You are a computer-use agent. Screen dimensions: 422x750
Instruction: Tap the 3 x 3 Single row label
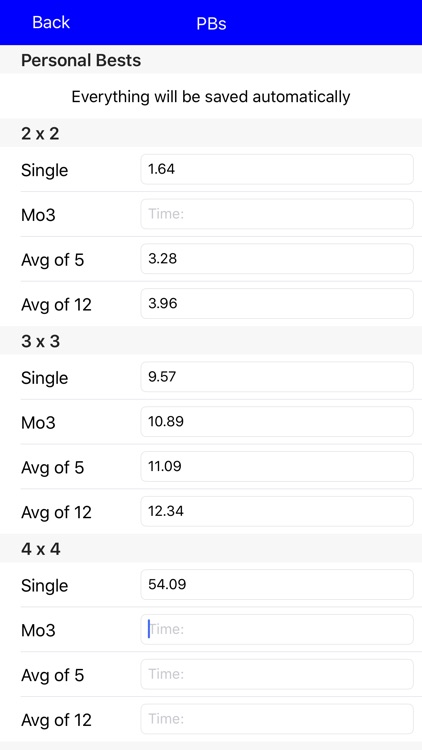(x=44, y=378)
